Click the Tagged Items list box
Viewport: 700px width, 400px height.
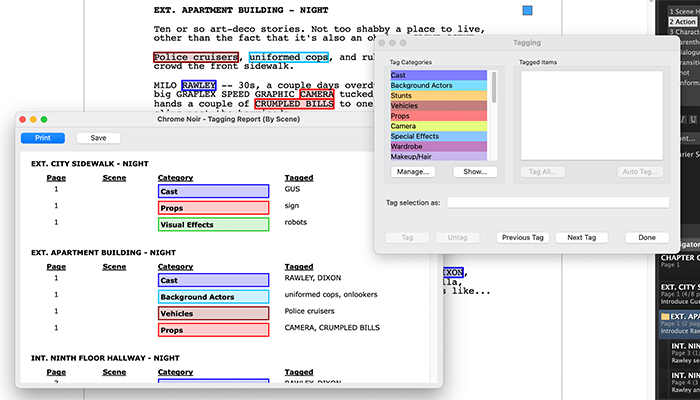tap(592, 113)
